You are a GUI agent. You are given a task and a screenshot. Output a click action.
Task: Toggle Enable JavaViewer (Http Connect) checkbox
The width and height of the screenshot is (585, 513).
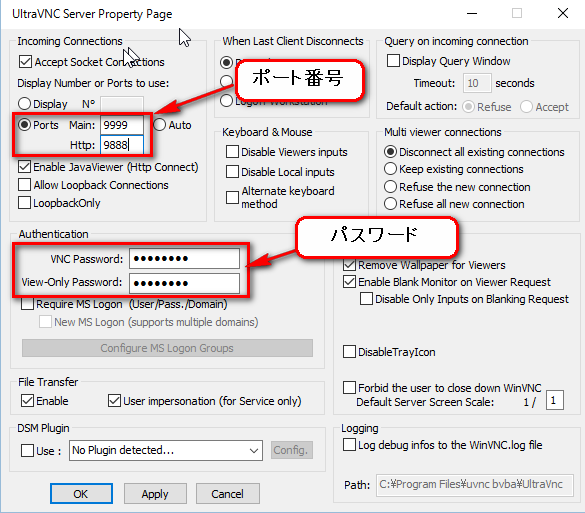(x=24, y=167)
